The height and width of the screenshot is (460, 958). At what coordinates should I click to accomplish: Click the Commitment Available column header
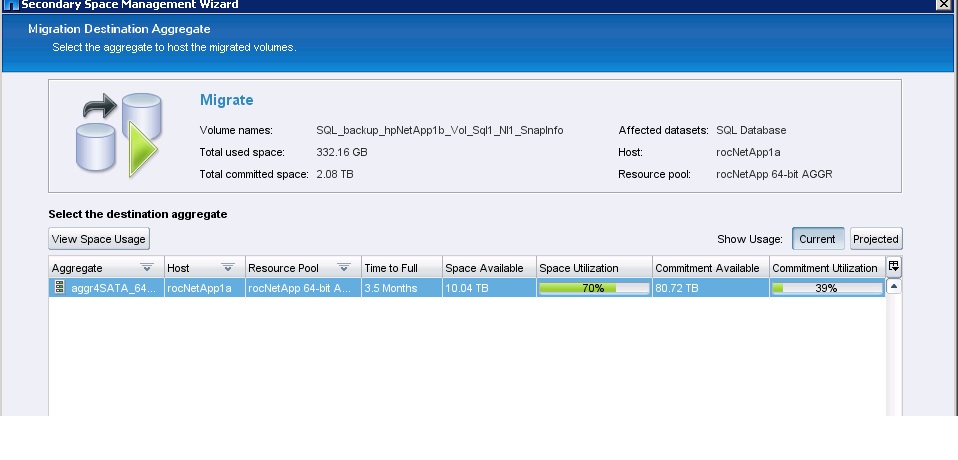point(708,268)
